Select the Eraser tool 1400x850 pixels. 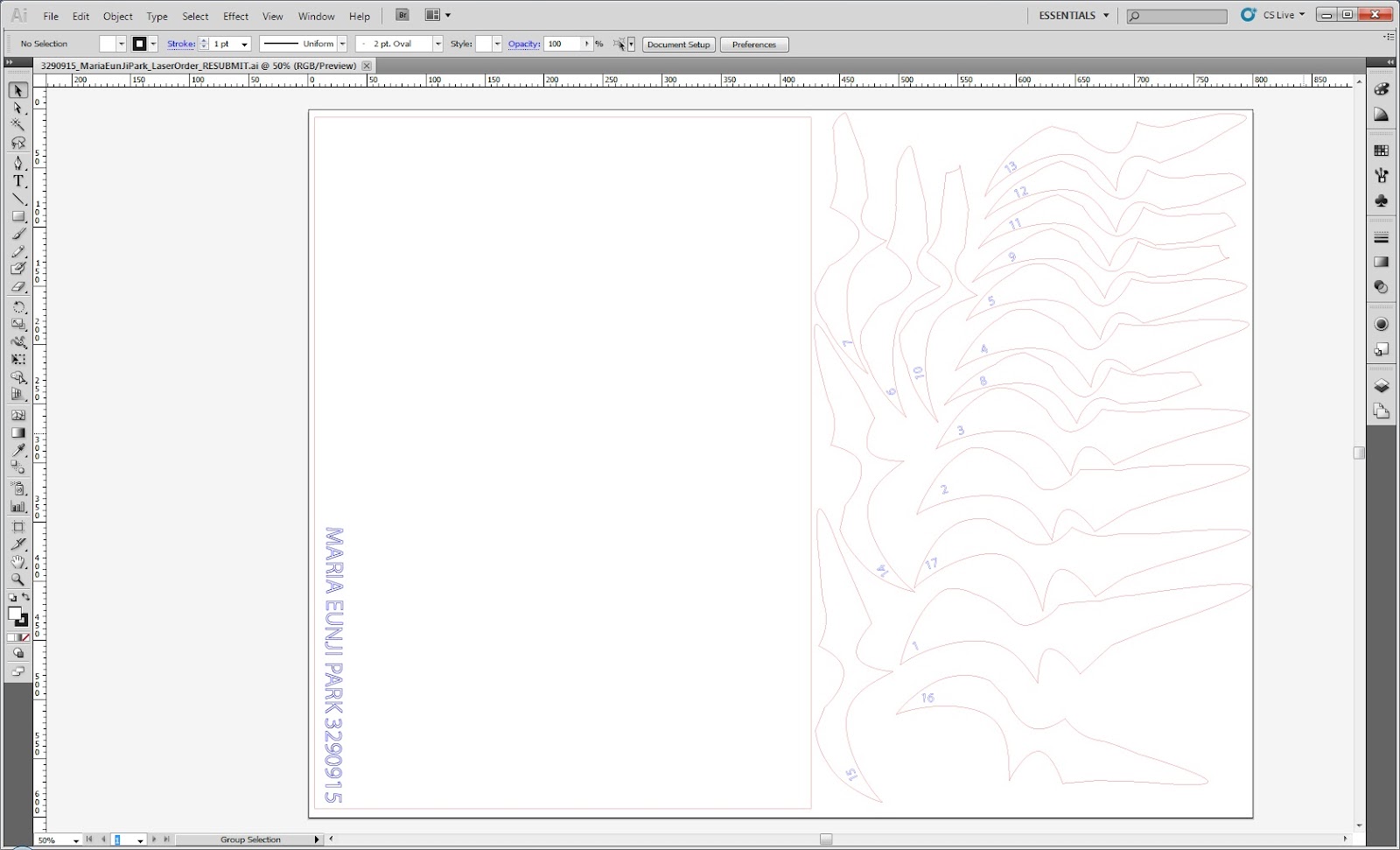[x=17, y=286]
